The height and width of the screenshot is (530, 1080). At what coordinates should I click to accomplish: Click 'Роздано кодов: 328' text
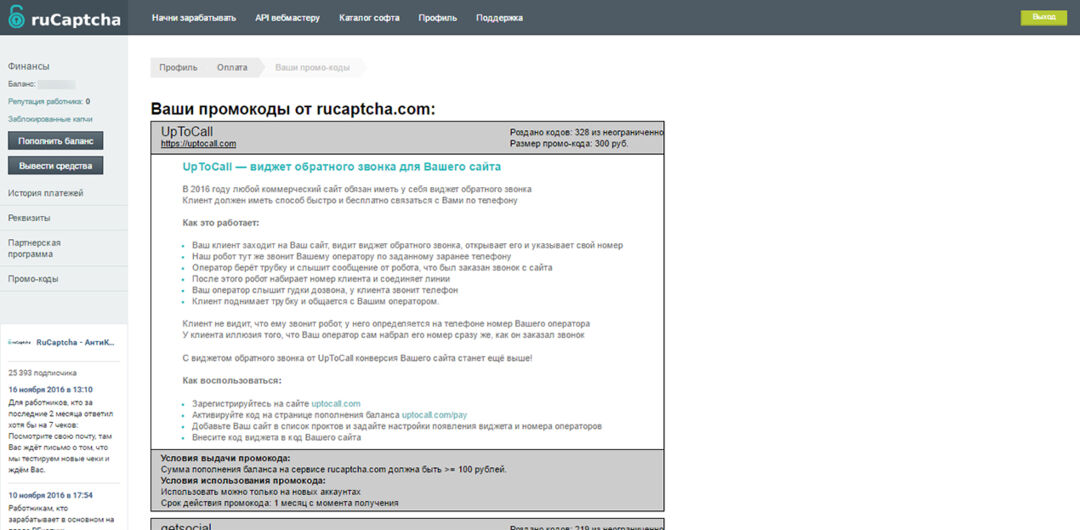click(587, 132)
